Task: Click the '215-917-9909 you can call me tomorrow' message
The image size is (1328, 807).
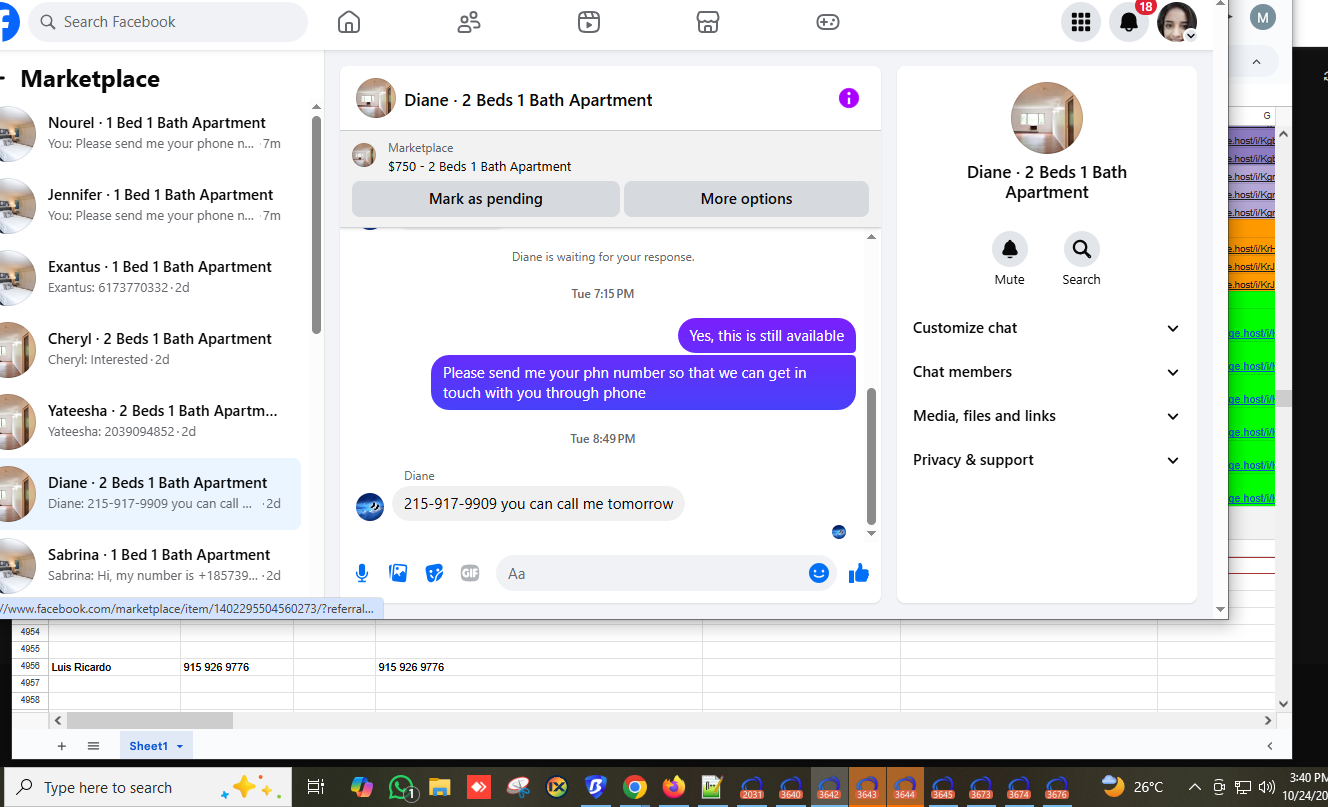Action: (538, 504)
